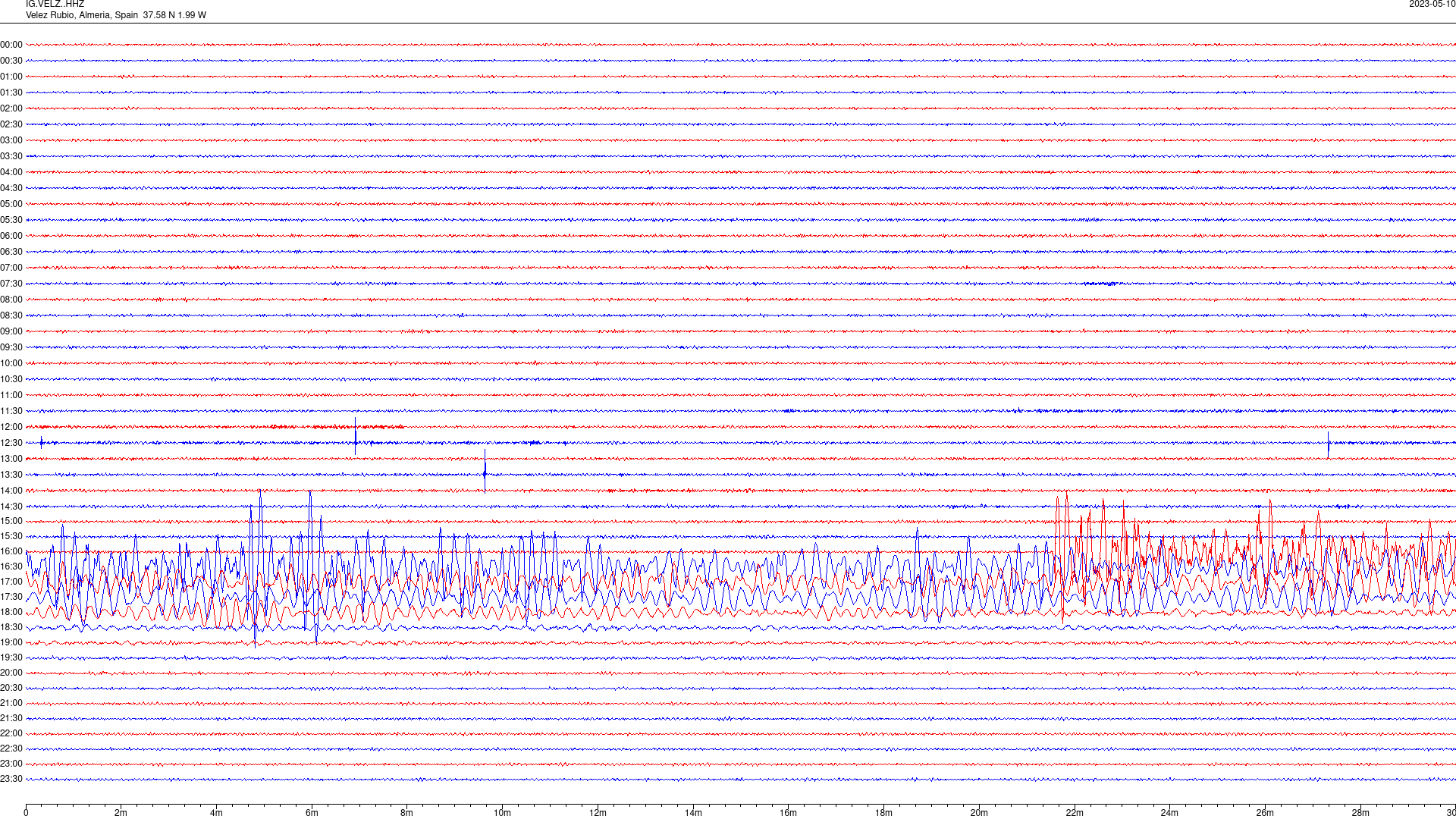The width and height of the screenshot is (1456, 819).
Task: Select the 00:30 time row label
Action: [x=11, y=61]
